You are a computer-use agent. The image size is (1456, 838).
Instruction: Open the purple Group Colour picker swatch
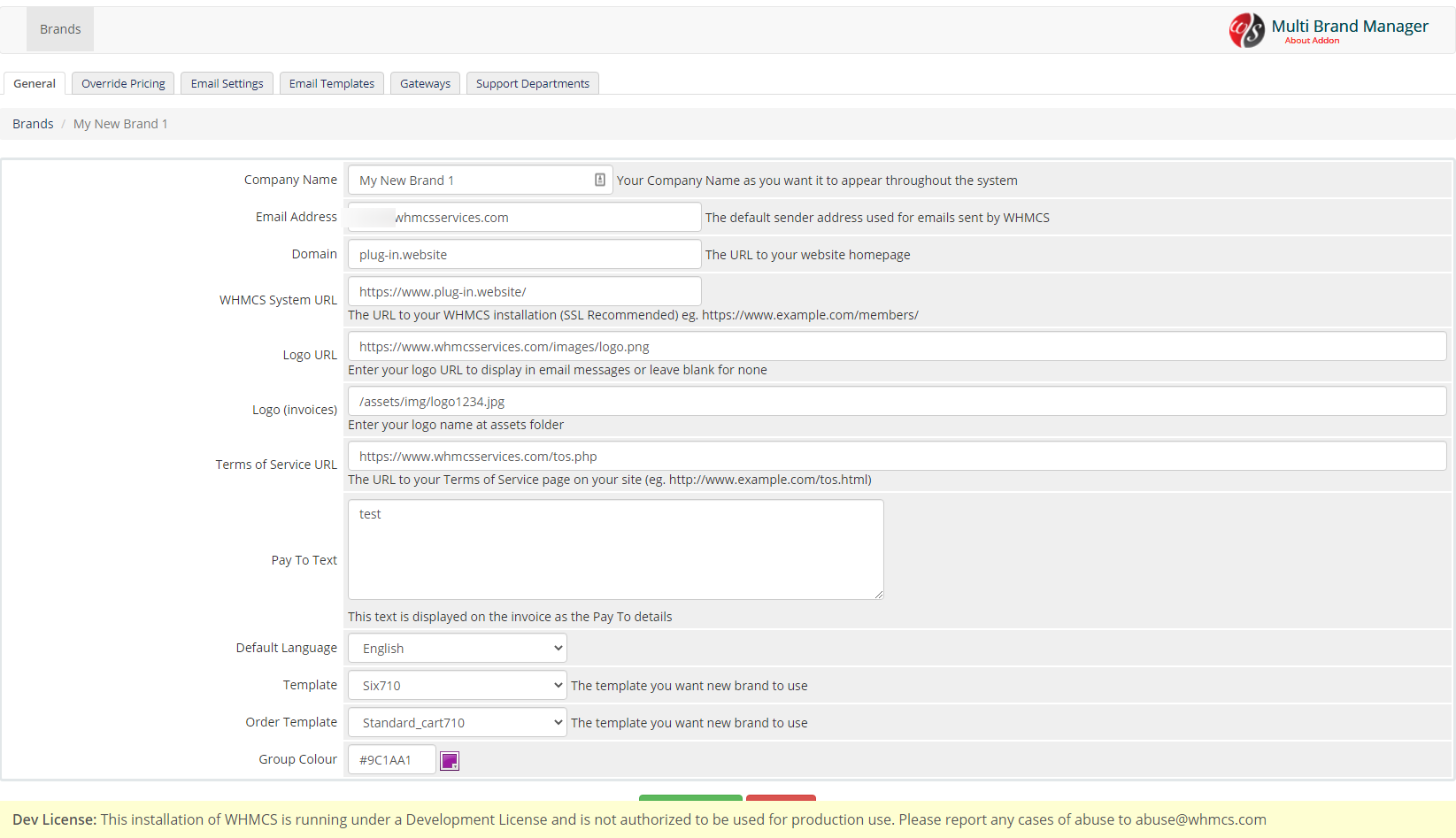(x=450, y=761)
